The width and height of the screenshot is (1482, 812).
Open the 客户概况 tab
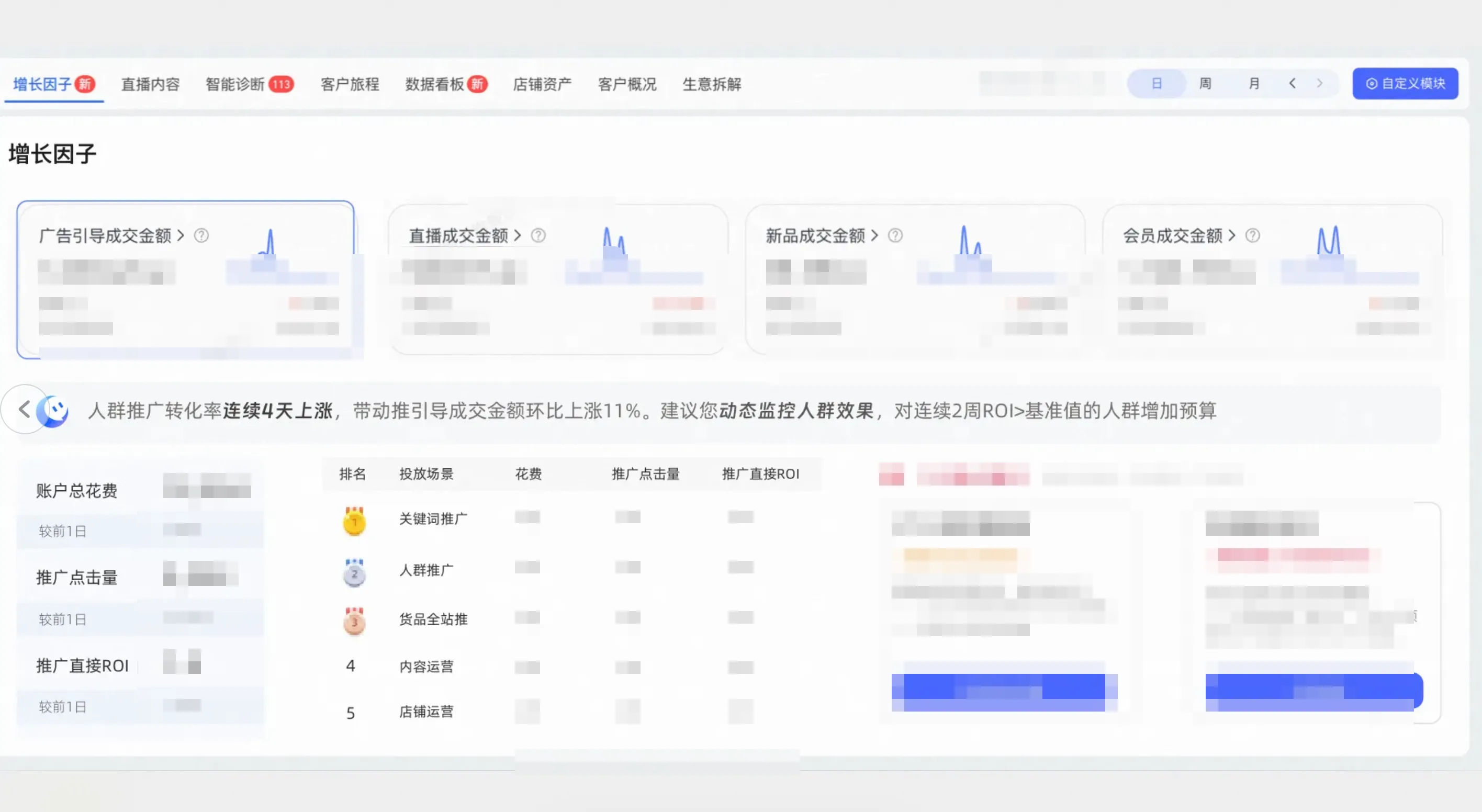(627, 84)
